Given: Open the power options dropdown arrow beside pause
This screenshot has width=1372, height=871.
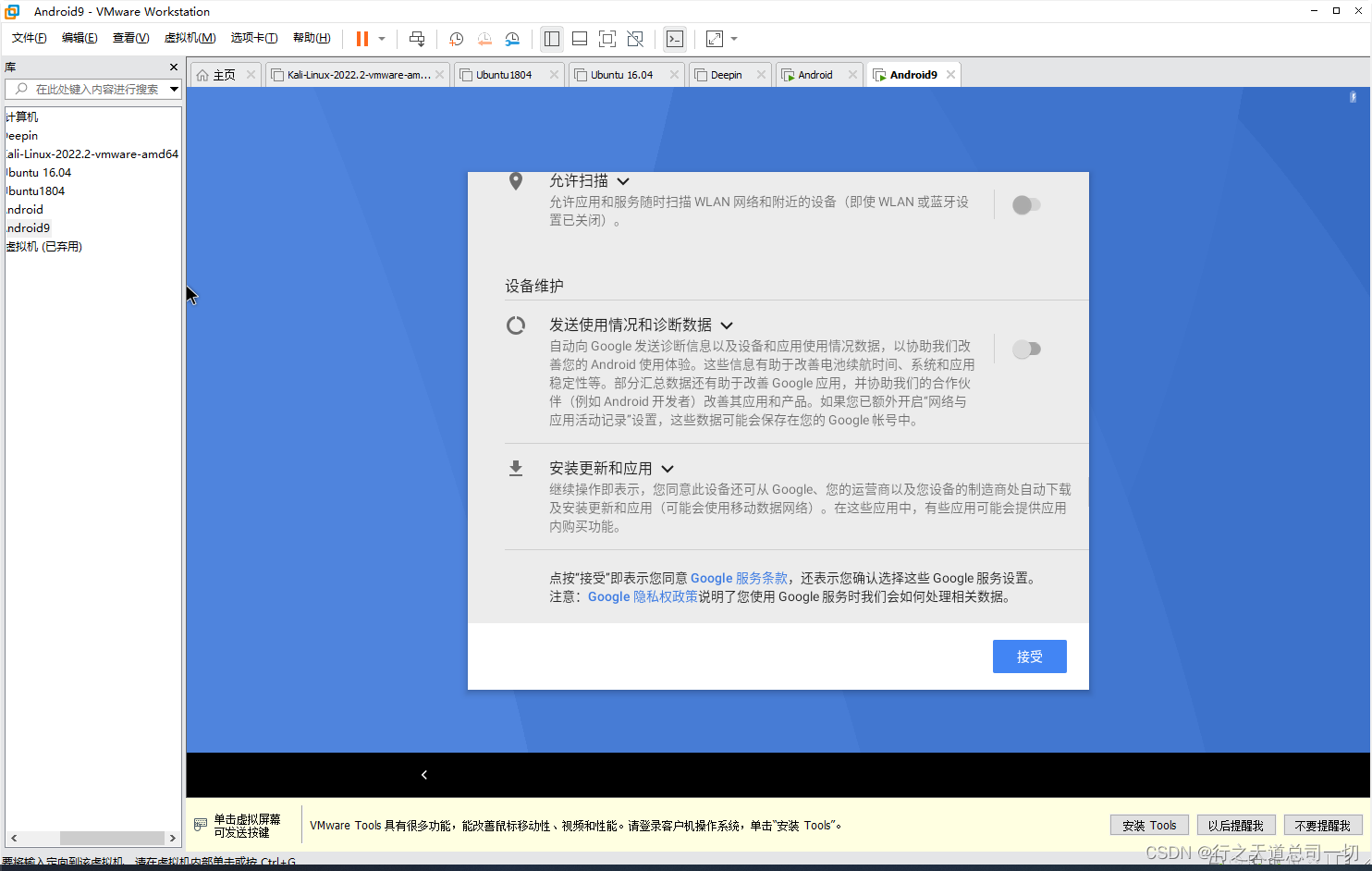Looking at the screenshot, I should 382,39.
